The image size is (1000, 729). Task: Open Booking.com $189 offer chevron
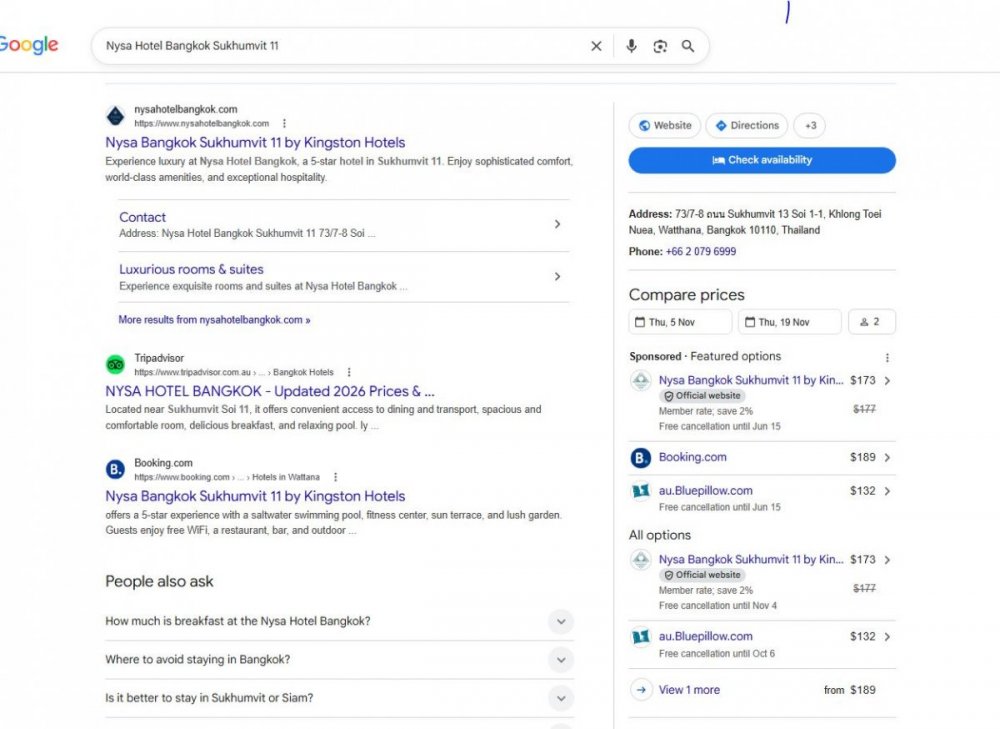coord(887,457)
